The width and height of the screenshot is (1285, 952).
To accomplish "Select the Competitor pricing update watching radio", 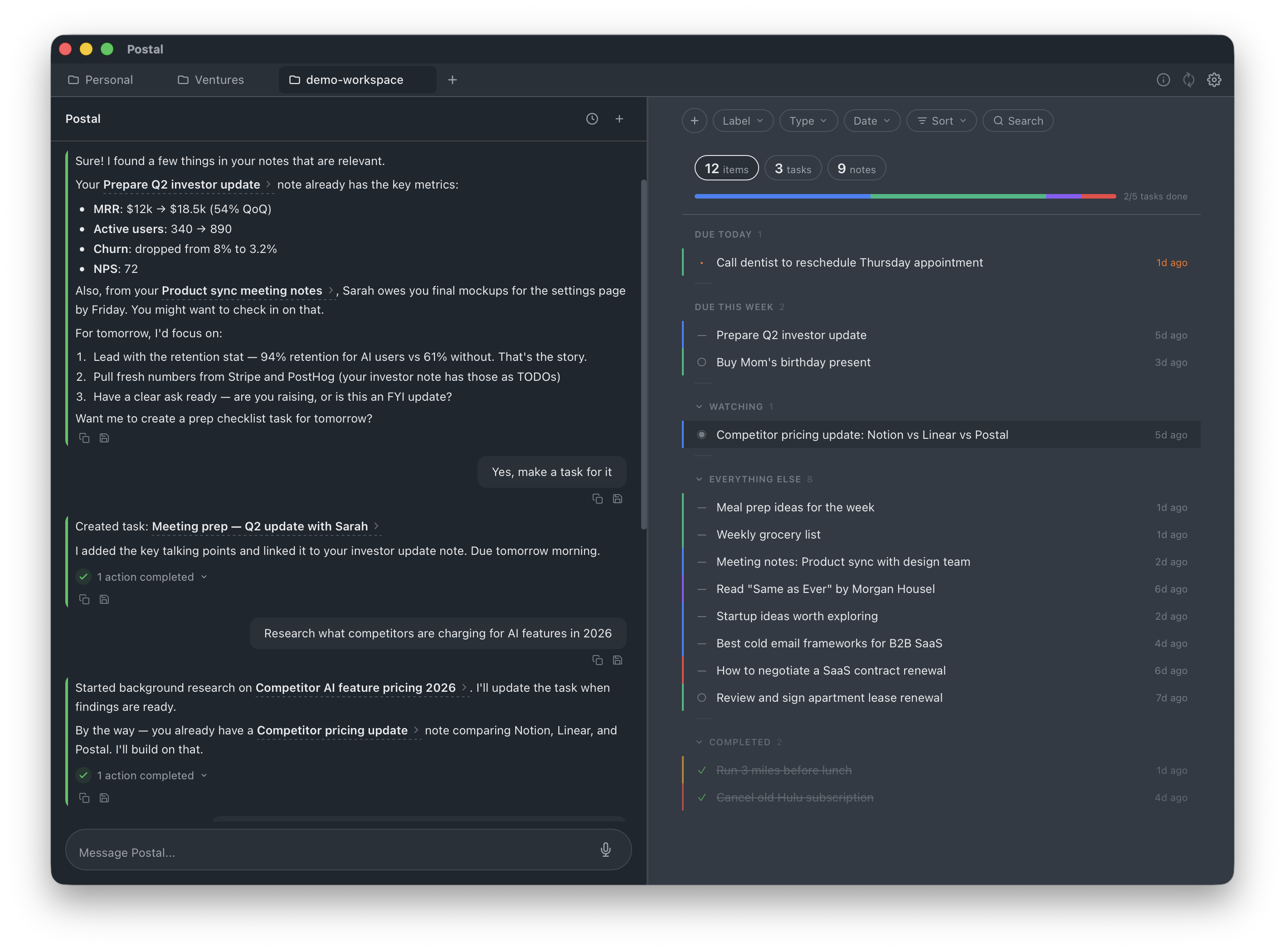I will (x=702, y=434).
